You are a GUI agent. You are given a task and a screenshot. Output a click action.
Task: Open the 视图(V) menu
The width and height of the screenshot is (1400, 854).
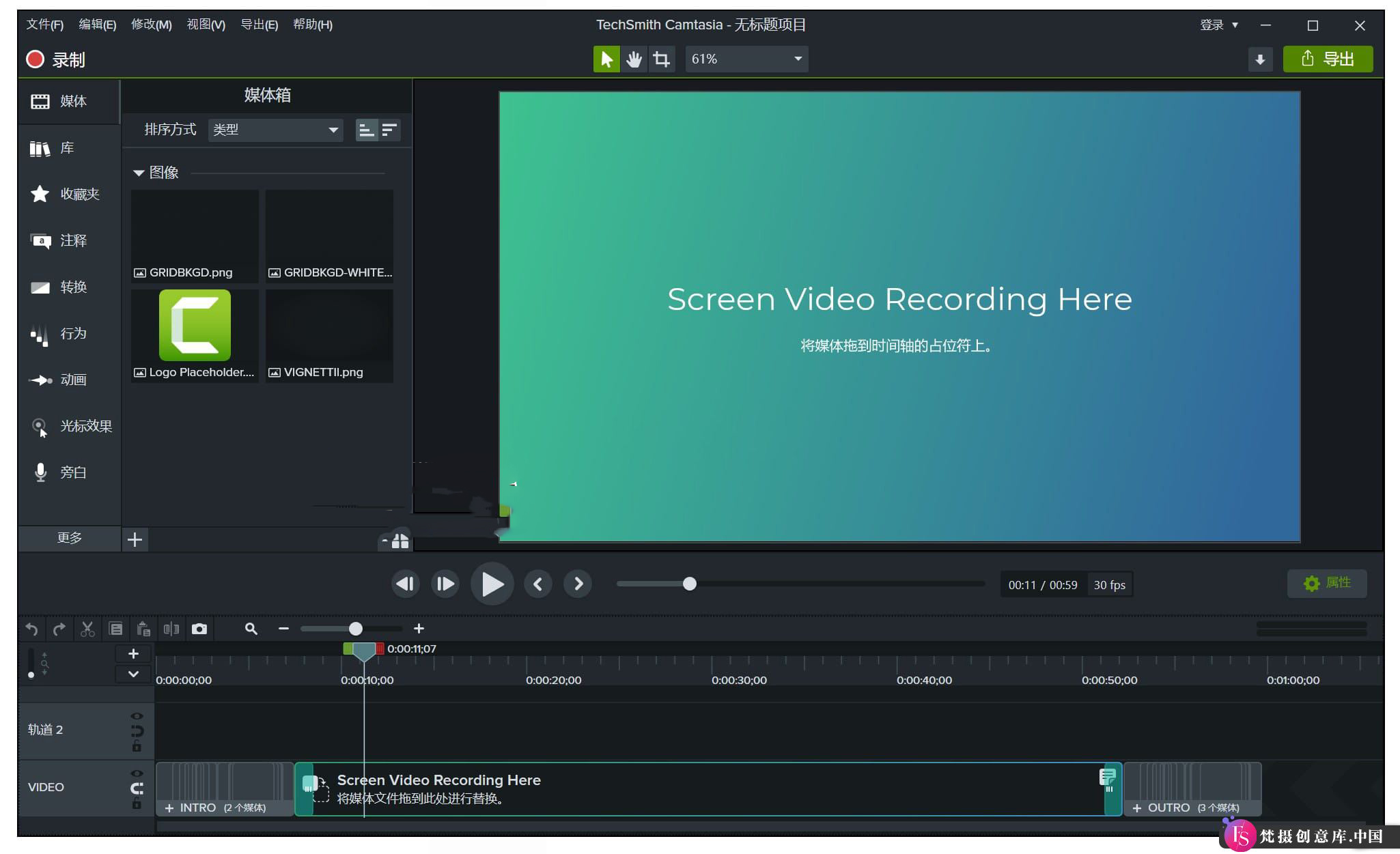(206, 25)
